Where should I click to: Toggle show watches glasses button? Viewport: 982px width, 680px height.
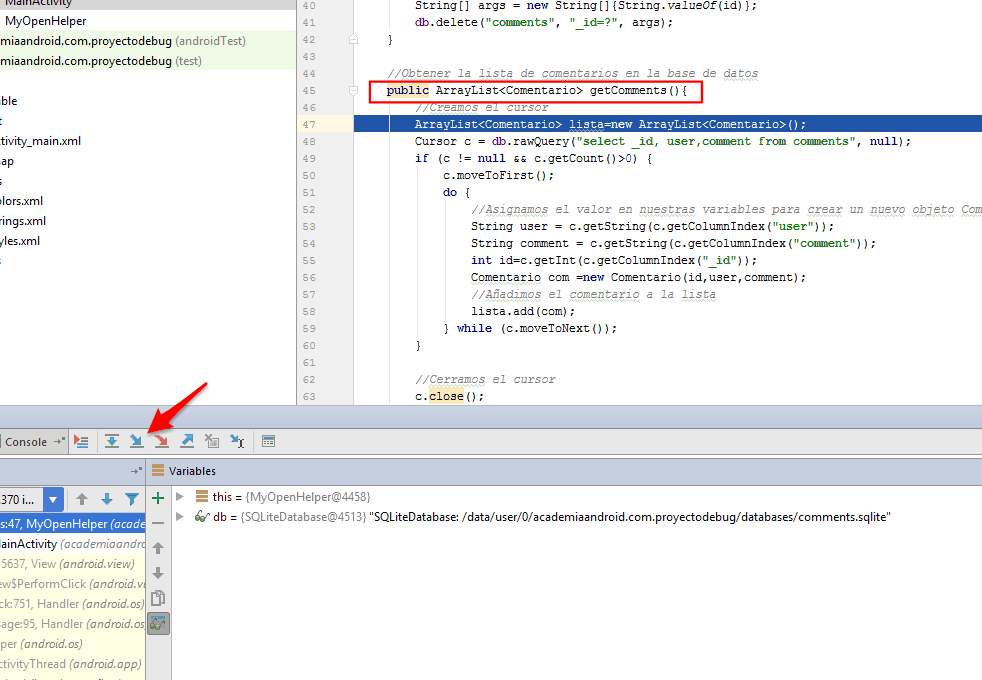pyautogui.click(x=158, y=624)
